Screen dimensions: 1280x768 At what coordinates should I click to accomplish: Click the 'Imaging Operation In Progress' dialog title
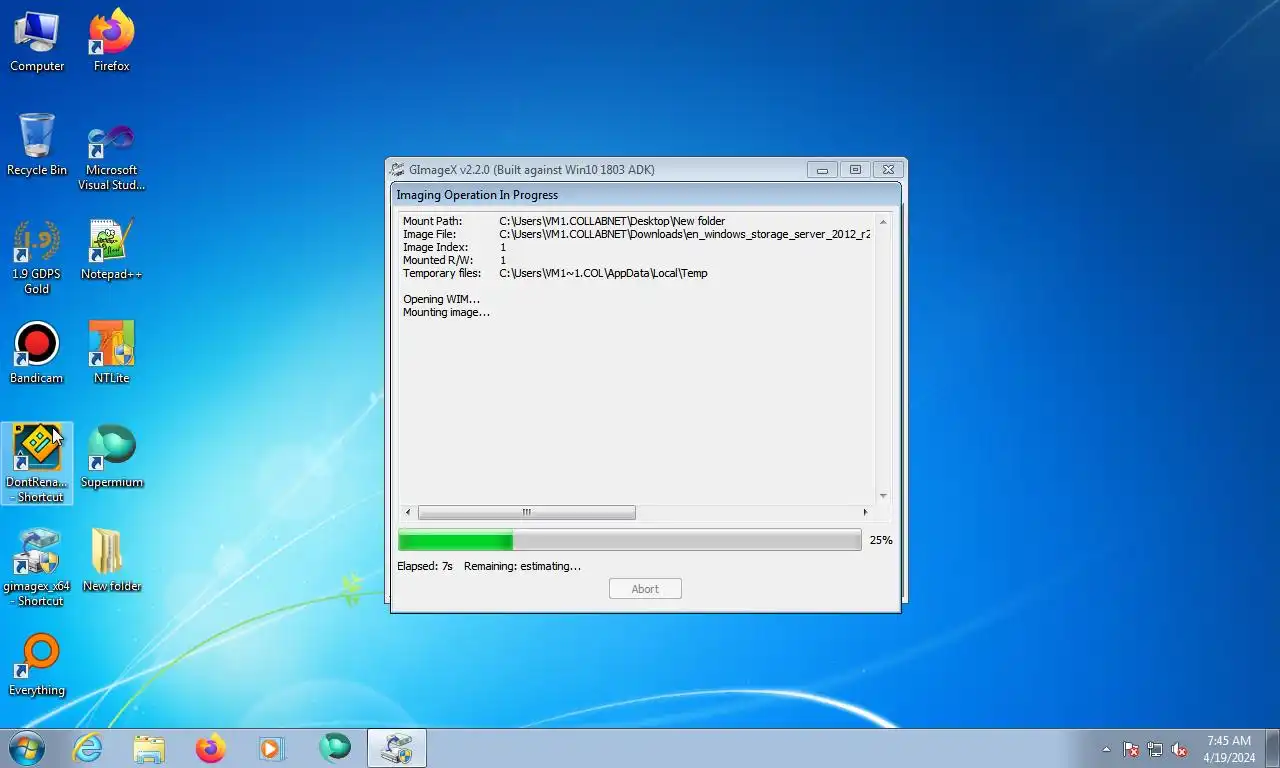click(477, 195)
